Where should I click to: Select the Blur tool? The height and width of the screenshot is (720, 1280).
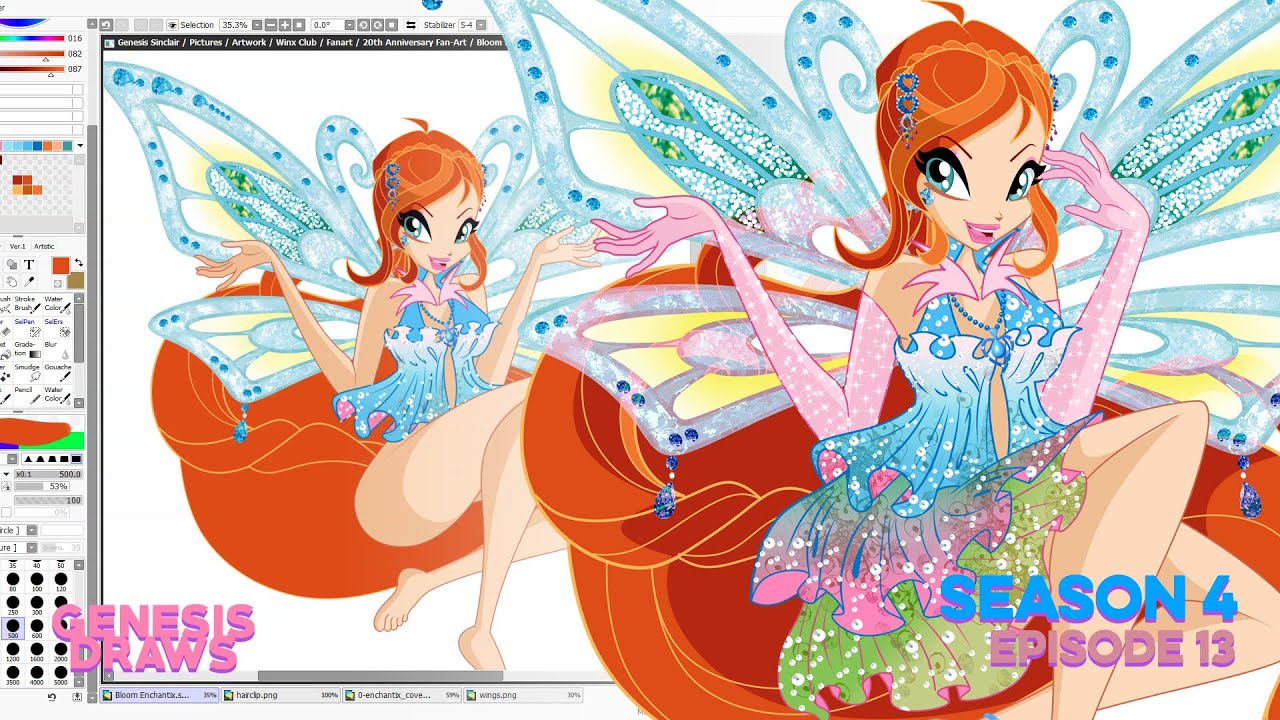57,350
